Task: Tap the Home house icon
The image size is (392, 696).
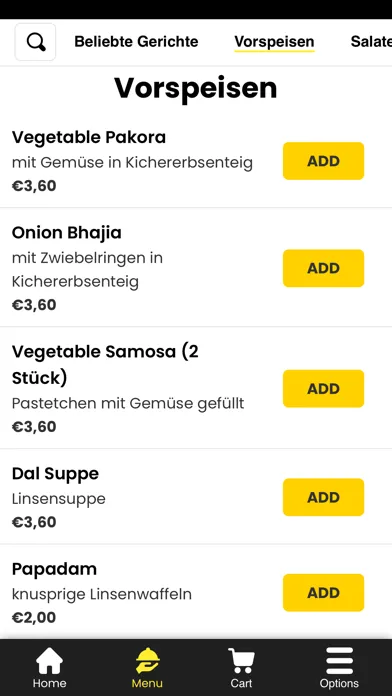Action: point(49,661)
